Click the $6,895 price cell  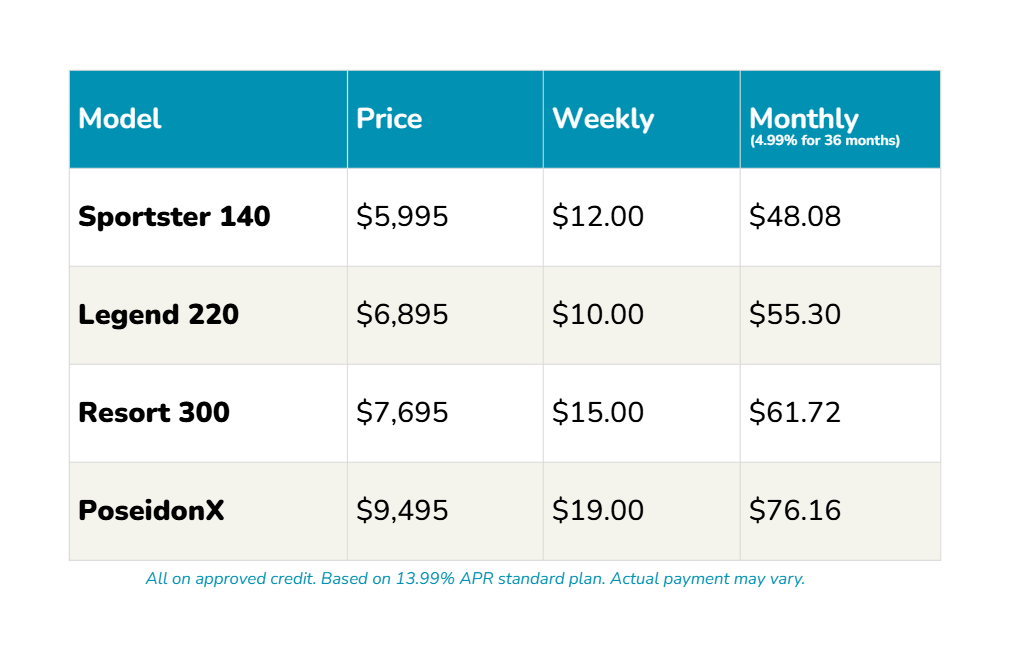pos(402,315)
